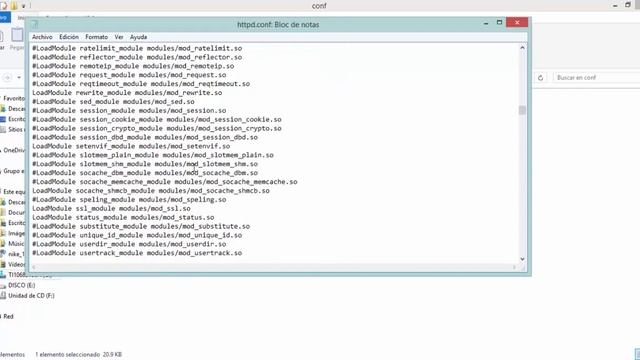Click the folder icon in Explorer quick access toolbar

(14, 6)
